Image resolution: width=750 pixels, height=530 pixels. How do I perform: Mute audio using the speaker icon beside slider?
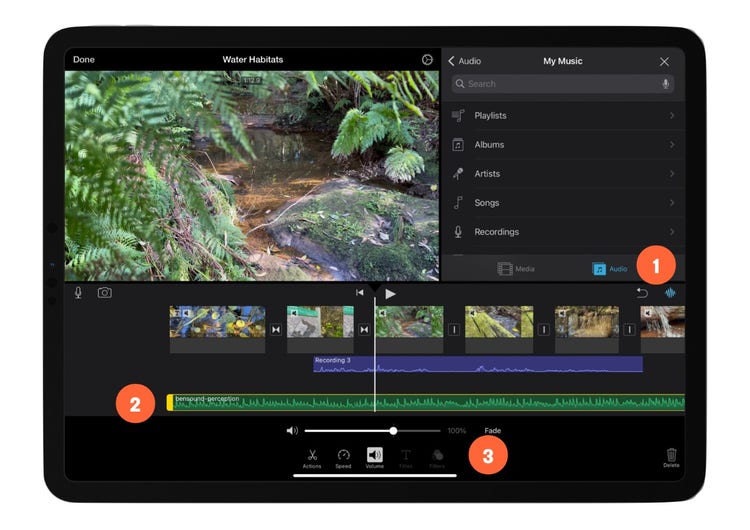point(292,431)
